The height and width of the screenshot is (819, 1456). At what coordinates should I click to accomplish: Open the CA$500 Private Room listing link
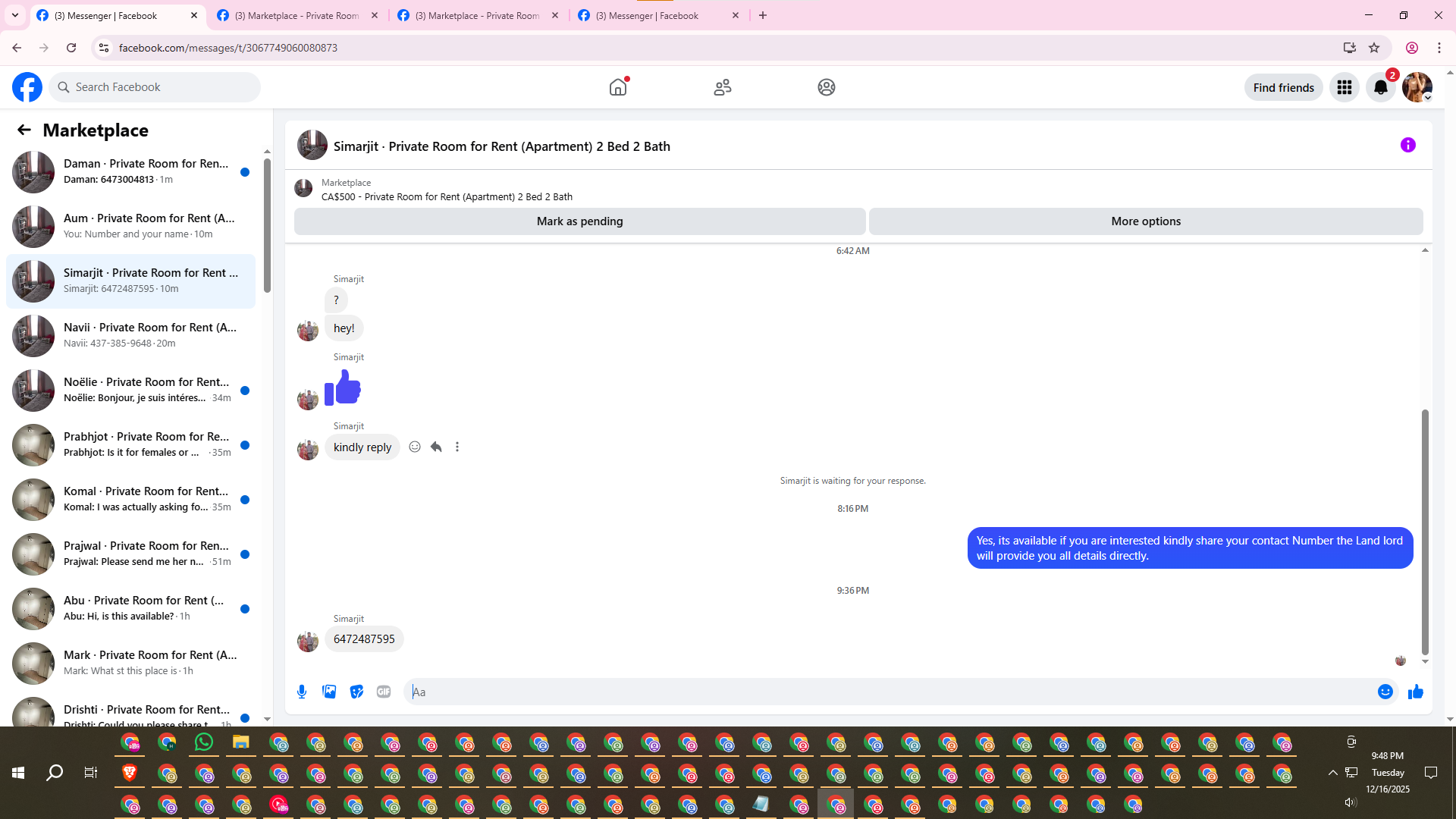447,197
